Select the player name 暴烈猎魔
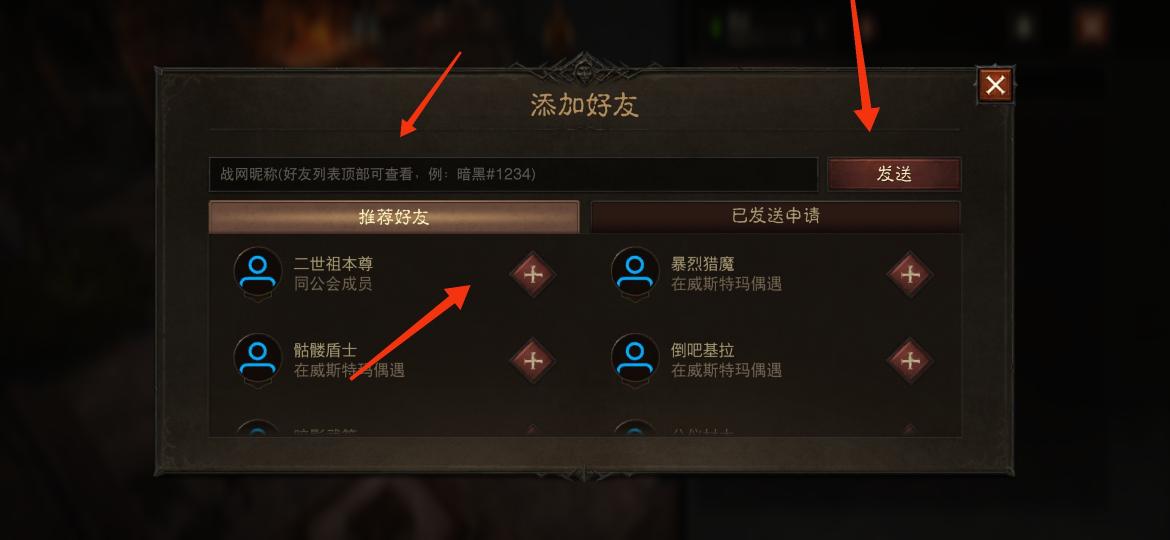This screenshot has width=1170, height=540. 702,264
